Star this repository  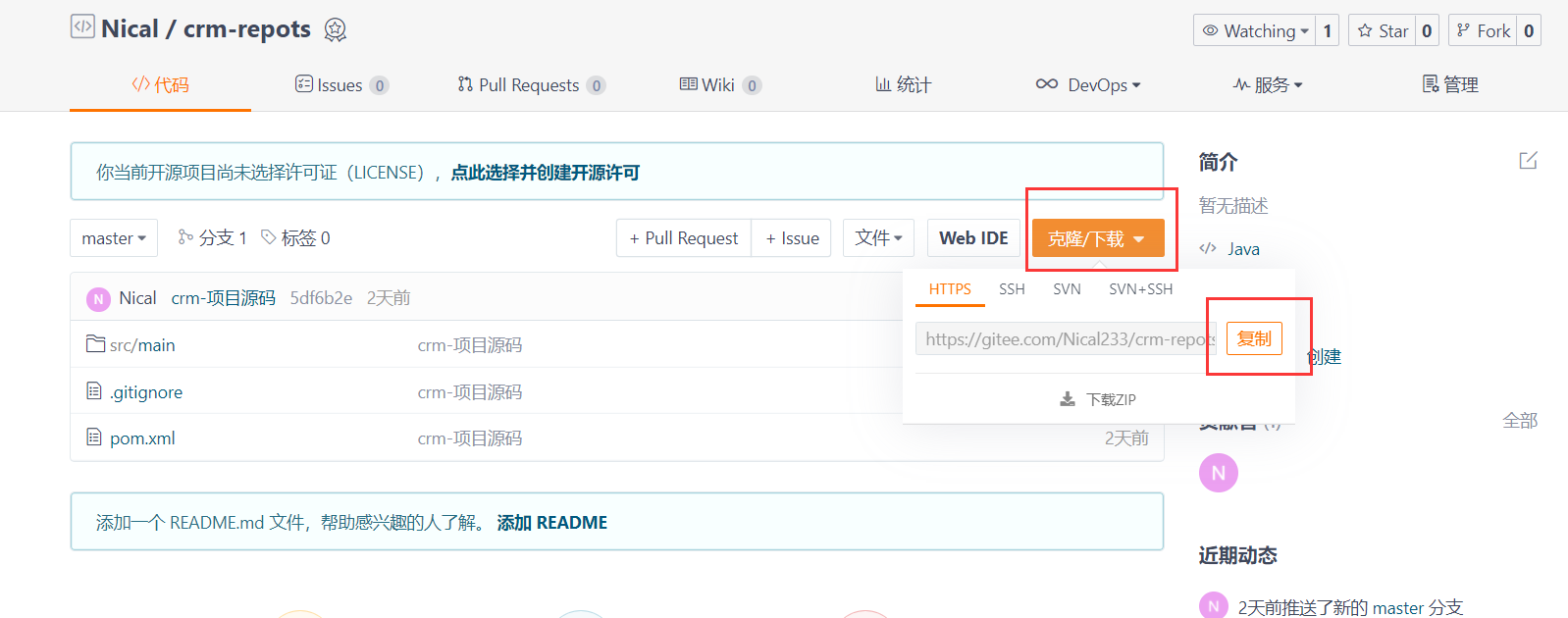1383,30
